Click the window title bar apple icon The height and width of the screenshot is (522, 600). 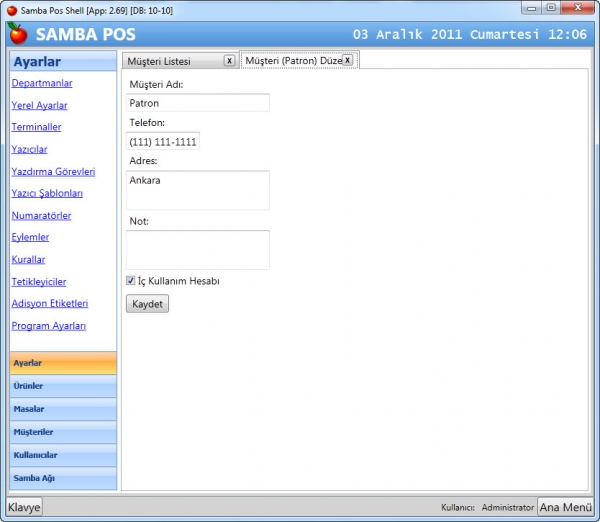12,10
